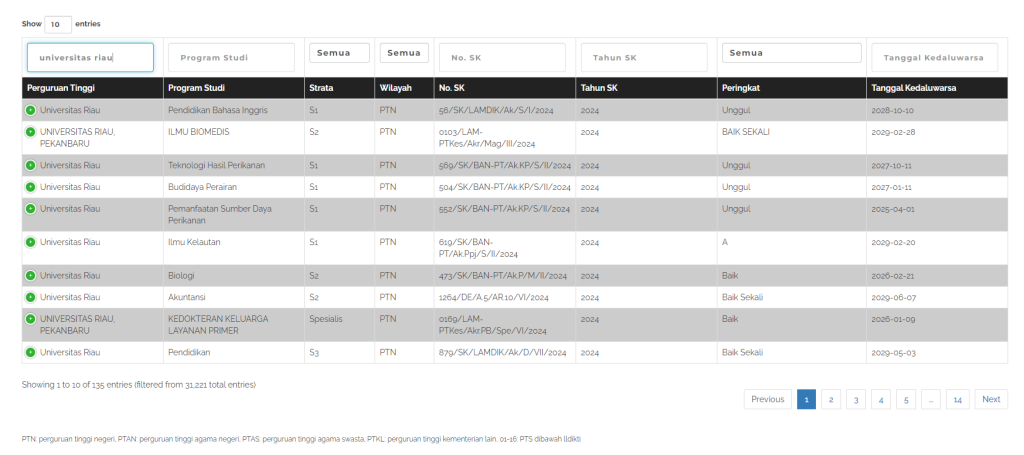Open details icon for Budidaya Perairan row
This screenshot has height=455, width=1024.
(x=30, y=187)
